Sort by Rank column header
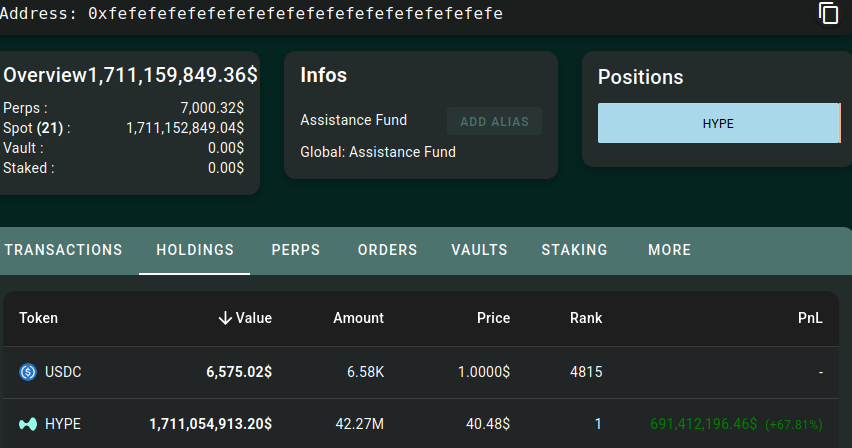The width and height of the screenshot is (852, 448). 586,318
